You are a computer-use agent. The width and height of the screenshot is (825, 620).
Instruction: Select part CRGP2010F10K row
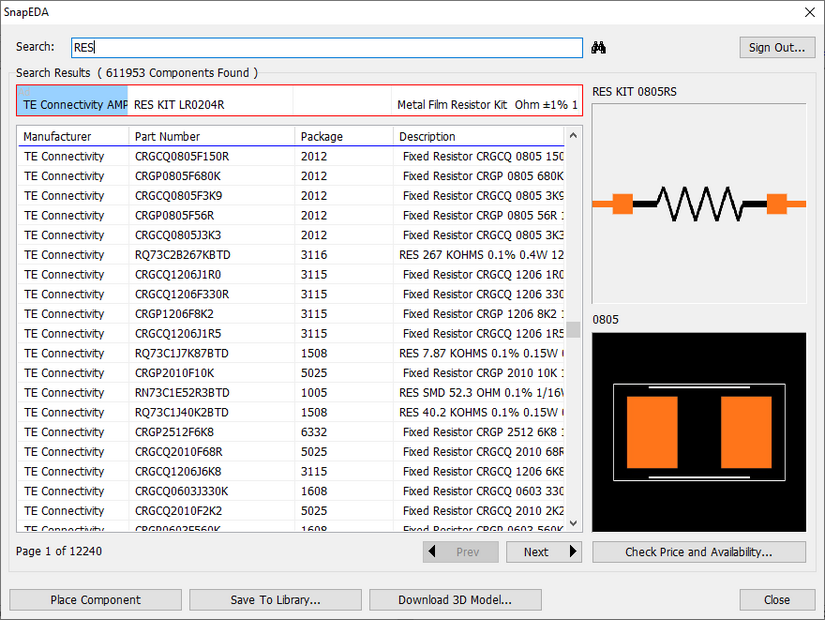[x=291, y=373]
